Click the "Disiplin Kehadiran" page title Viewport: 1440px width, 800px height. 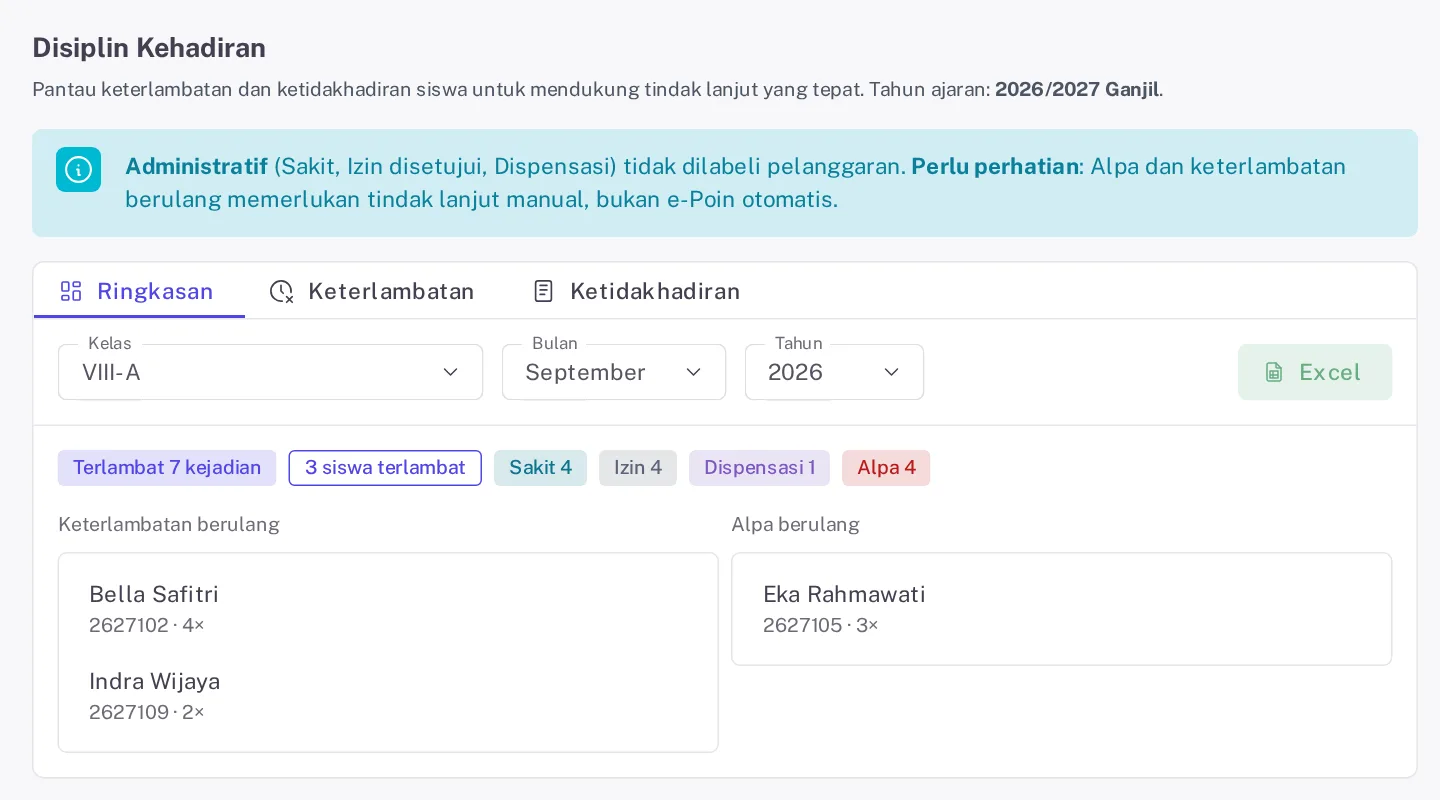click(149, 47)
